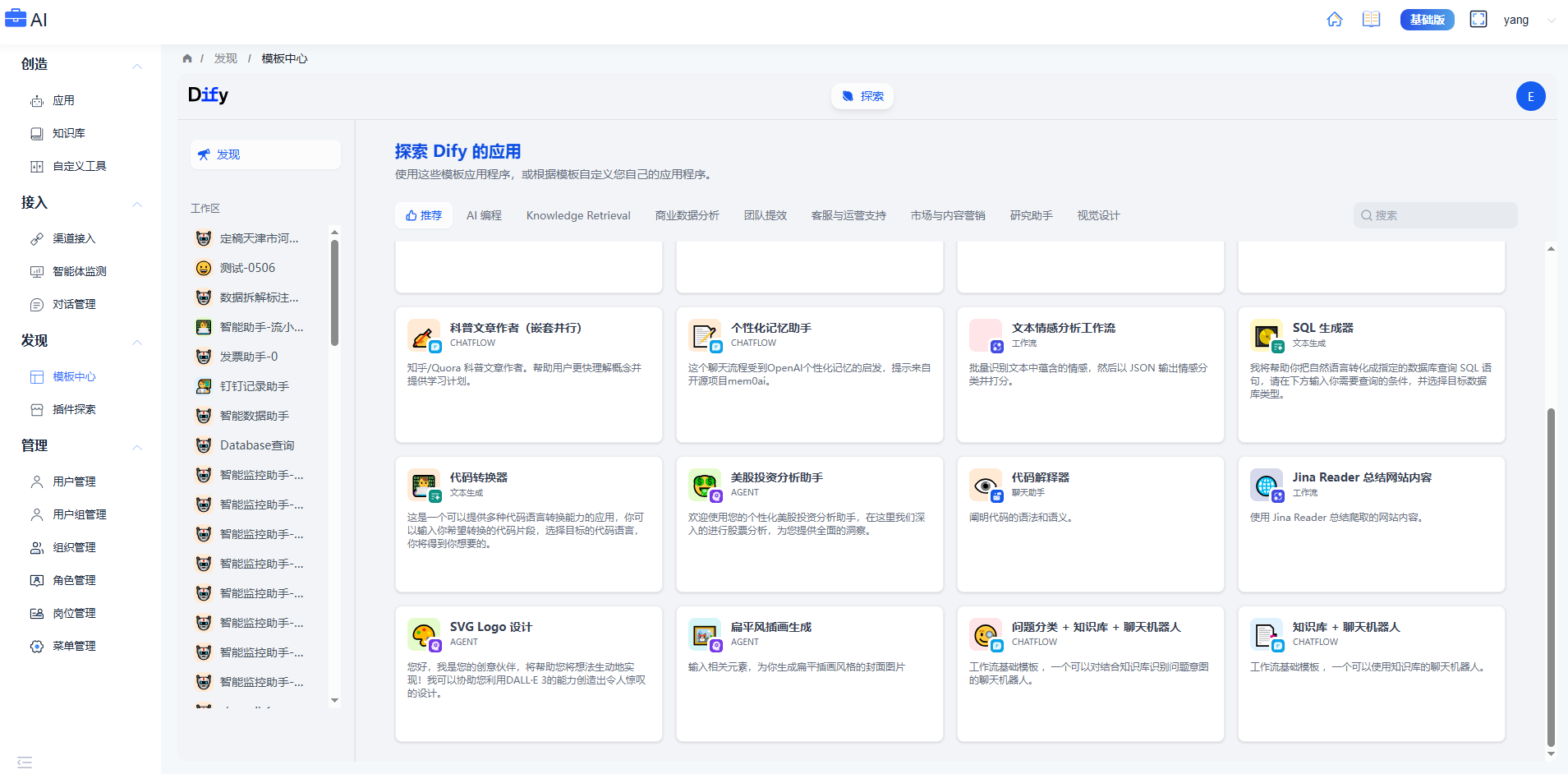This screenshot has width=1568, height=774.
Task: Open 美股投资分析助手 template icon
Action: coord(705,486)
